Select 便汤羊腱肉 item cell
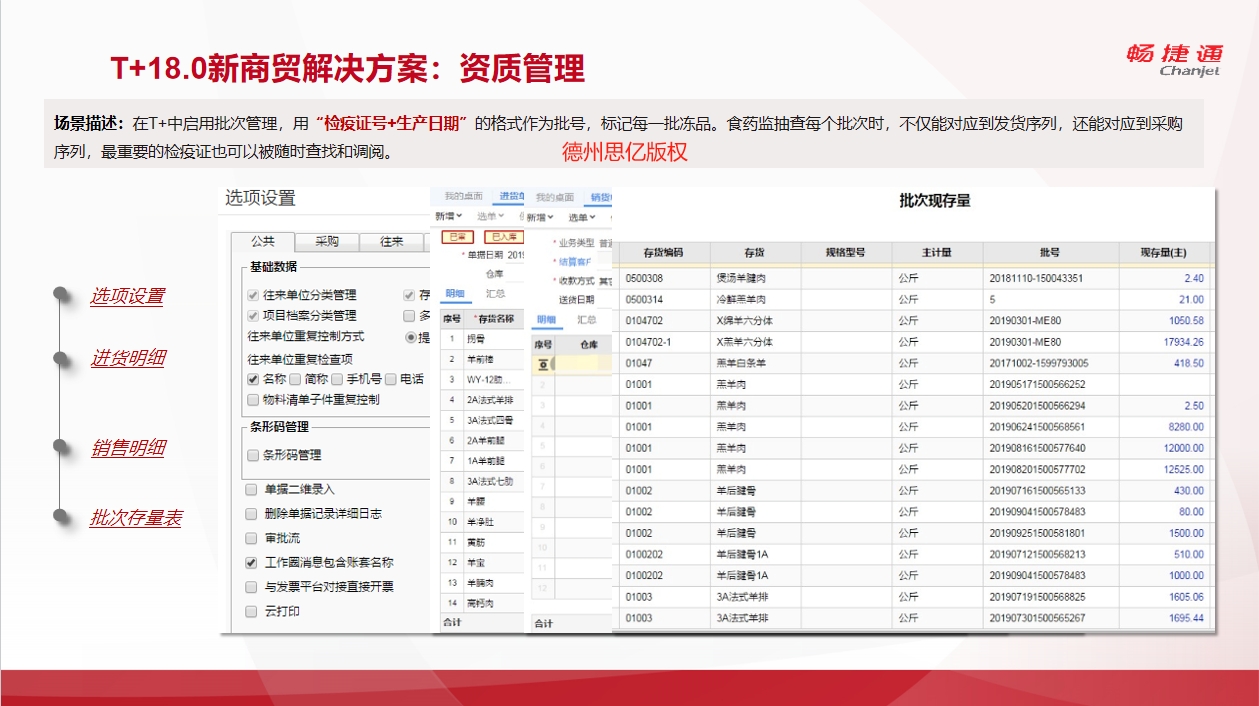The image size is (1259, 706). (x=756, y=278)
